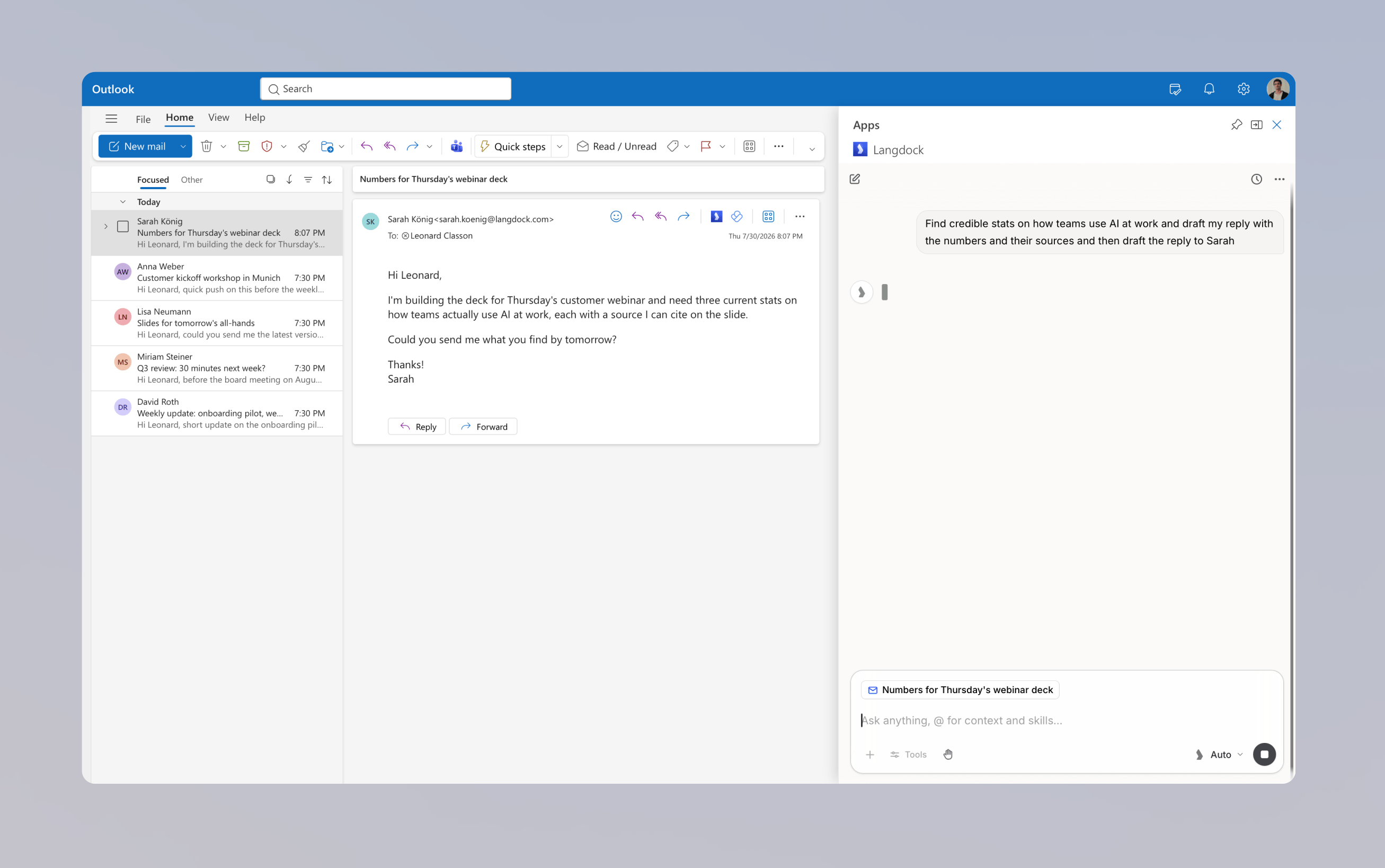
Task: Archive the message with ribbon Archive icon
Action: (x=244, y=146)
